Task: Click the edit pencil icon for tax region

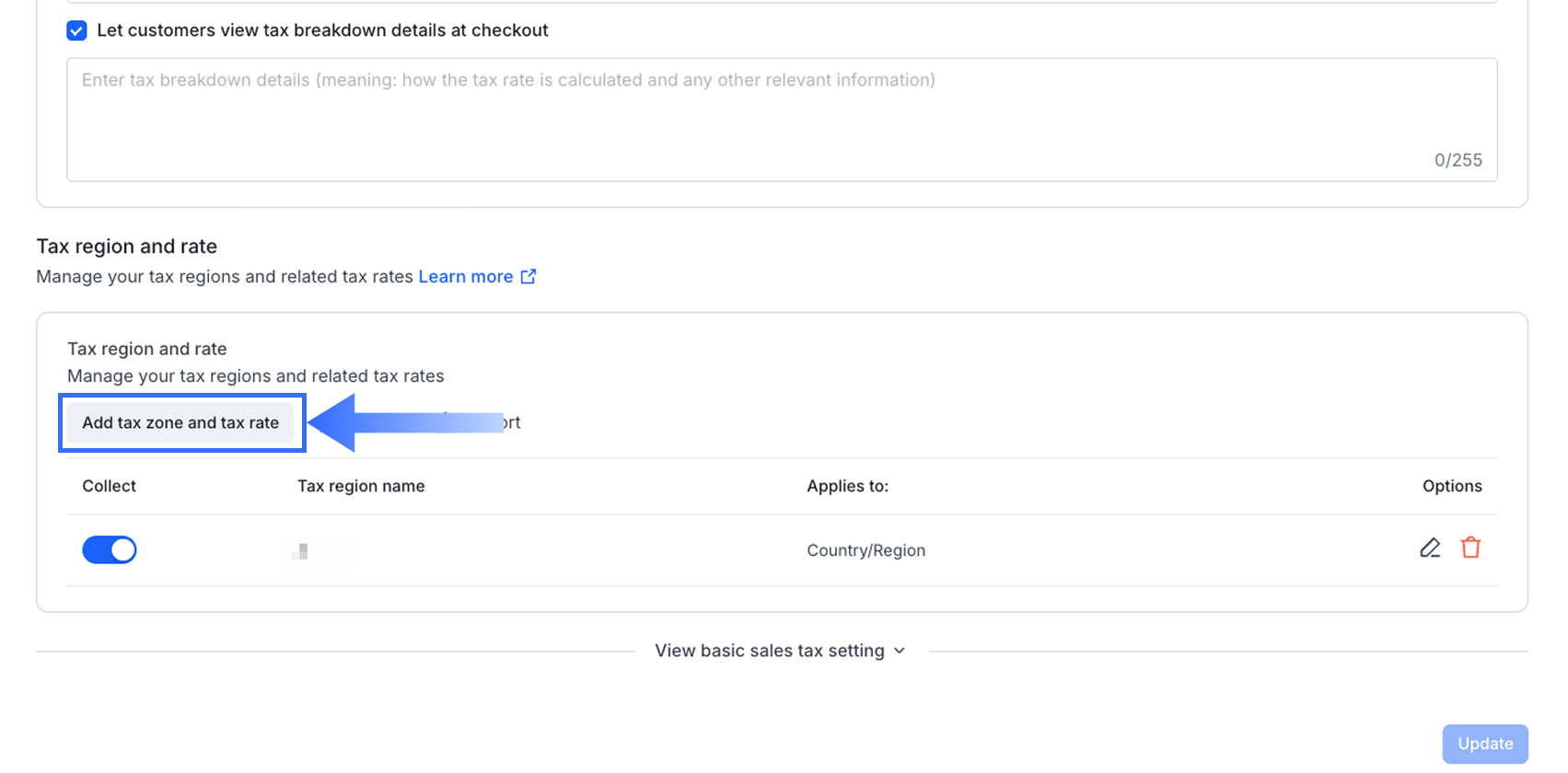Action: pyautogui.click(x=1430, y=548)
